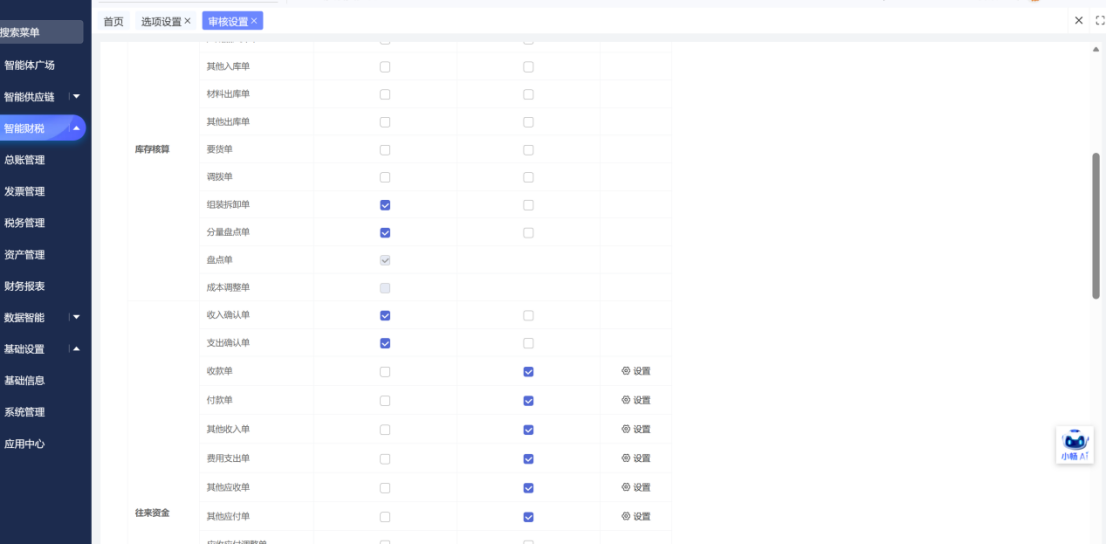Switch to the 首页 tab
This screenshot has height=544, width=1107.
click(x=113, y=21)
